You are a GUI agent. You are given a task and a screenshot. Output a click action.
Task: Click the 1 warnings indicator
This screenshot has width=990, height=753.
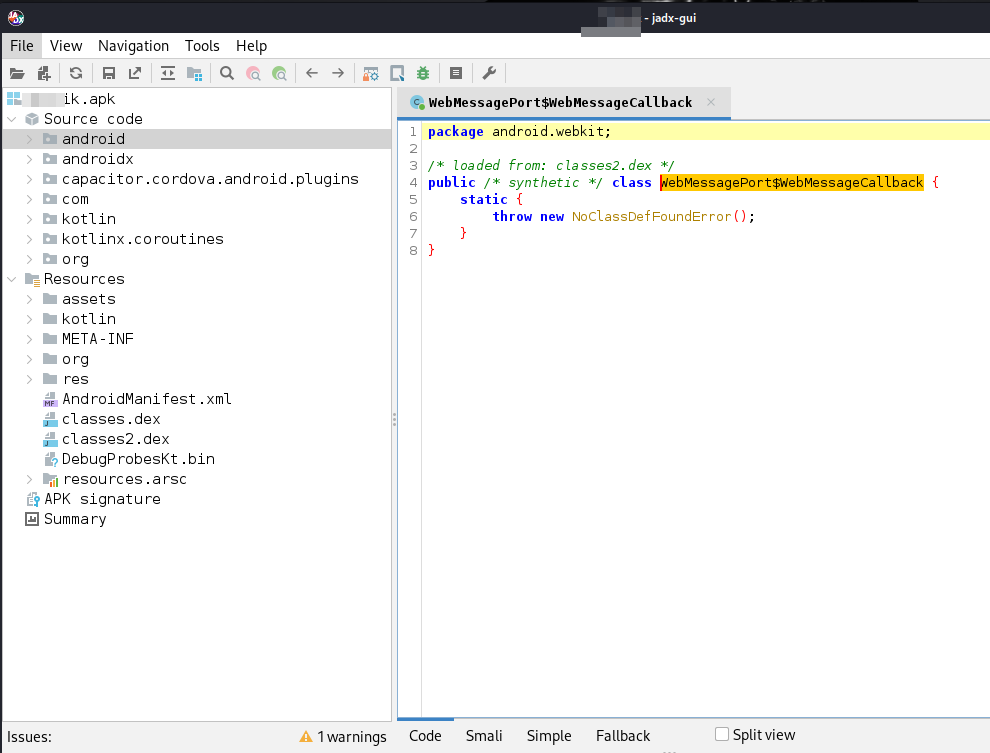(x=343, y=737)
